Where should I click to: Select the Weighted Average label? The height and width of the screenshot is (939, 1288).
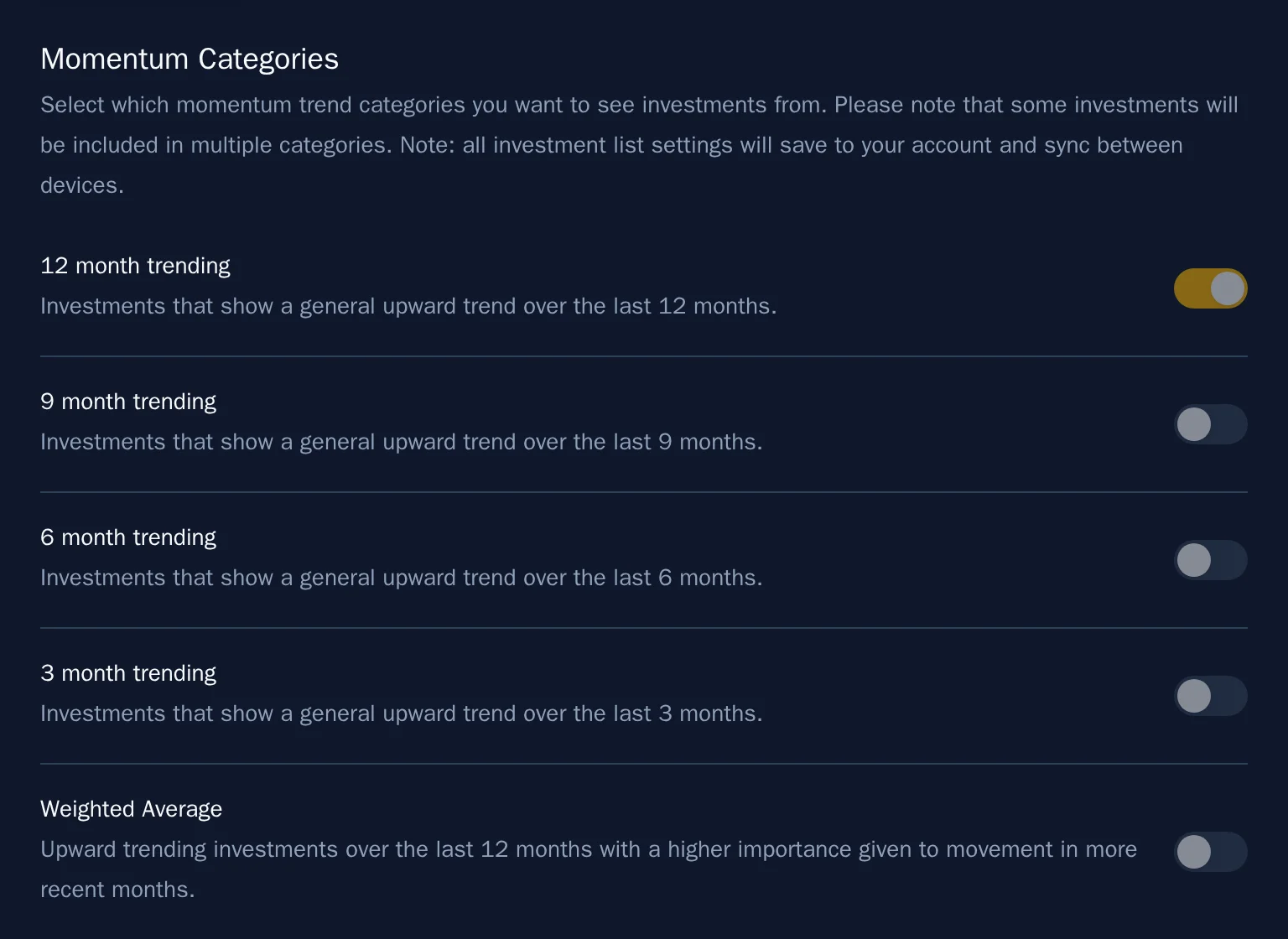131,808
